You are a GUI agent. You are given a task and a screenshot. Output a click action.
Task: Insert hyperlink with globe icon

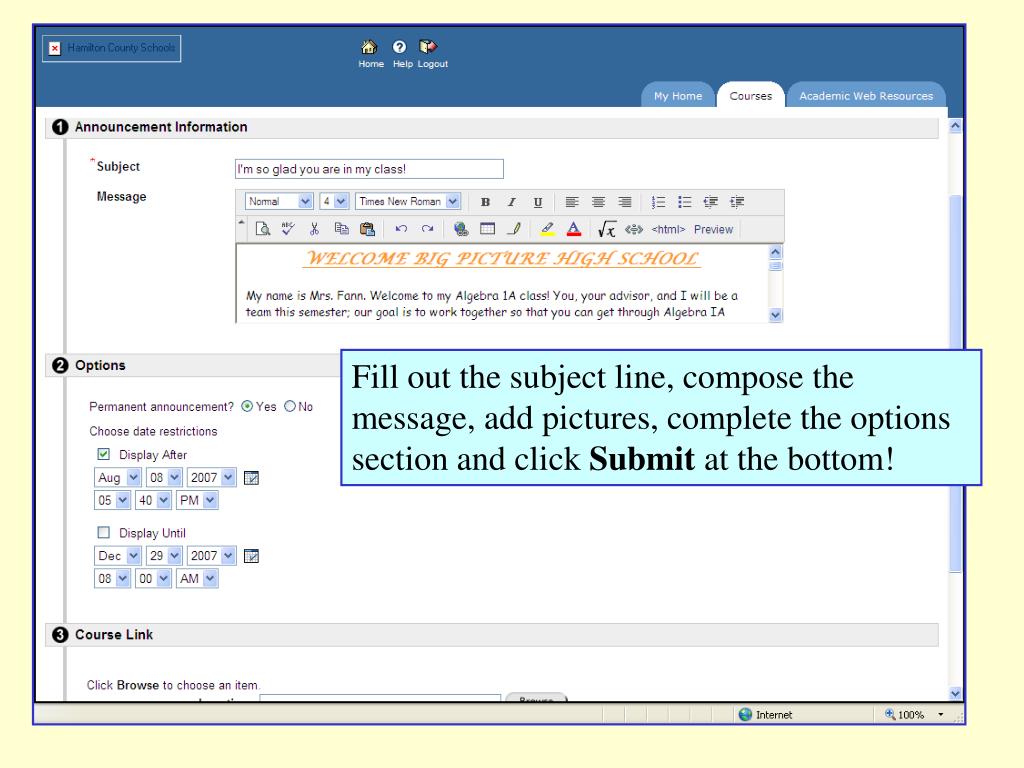coord(461,229)
